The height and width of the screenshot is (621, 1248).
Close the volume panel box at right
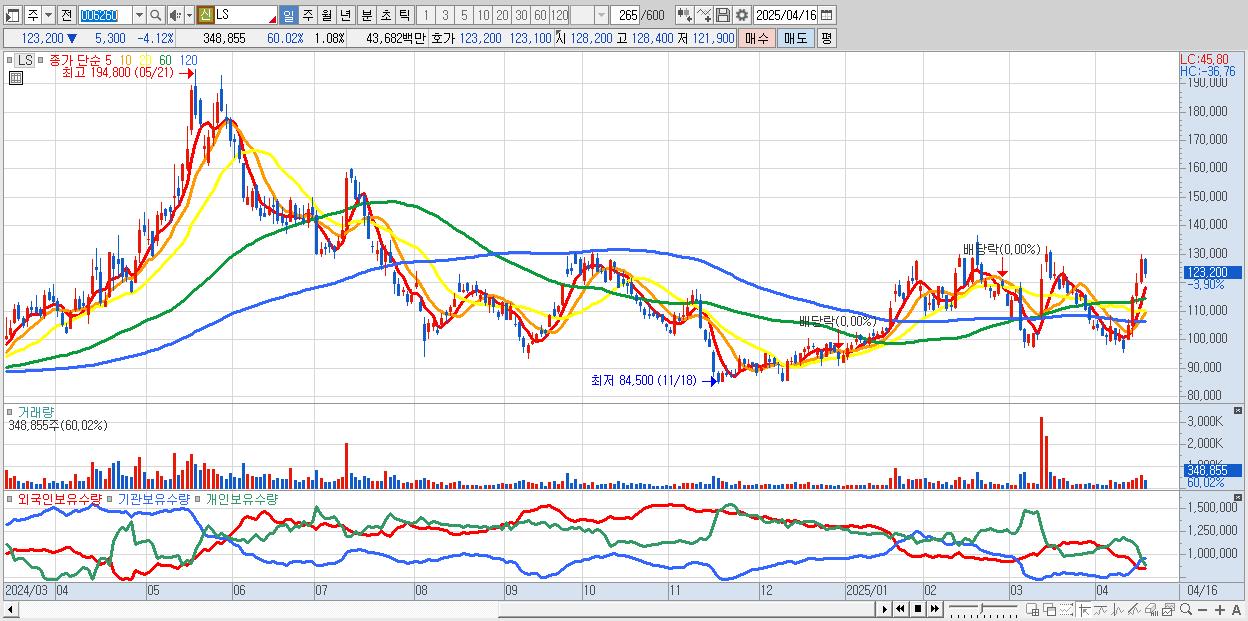coord(1239,411)
